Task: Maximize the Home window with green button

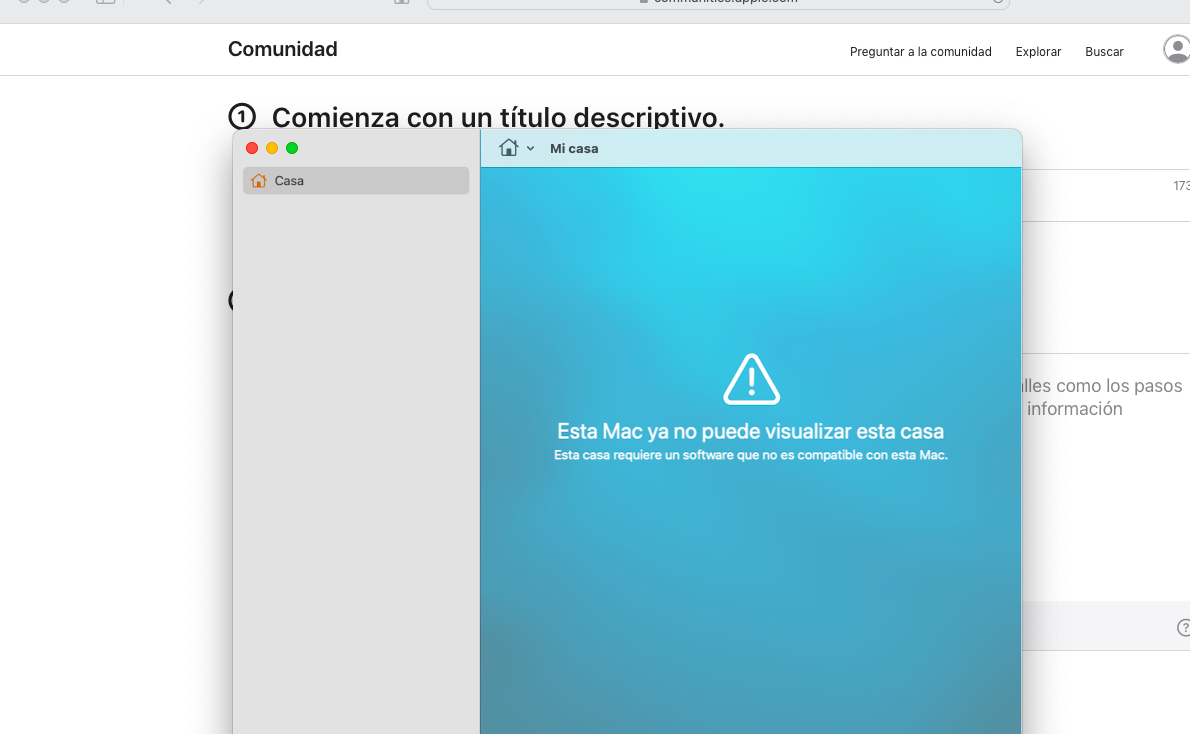Action: [x=292, y=148]
